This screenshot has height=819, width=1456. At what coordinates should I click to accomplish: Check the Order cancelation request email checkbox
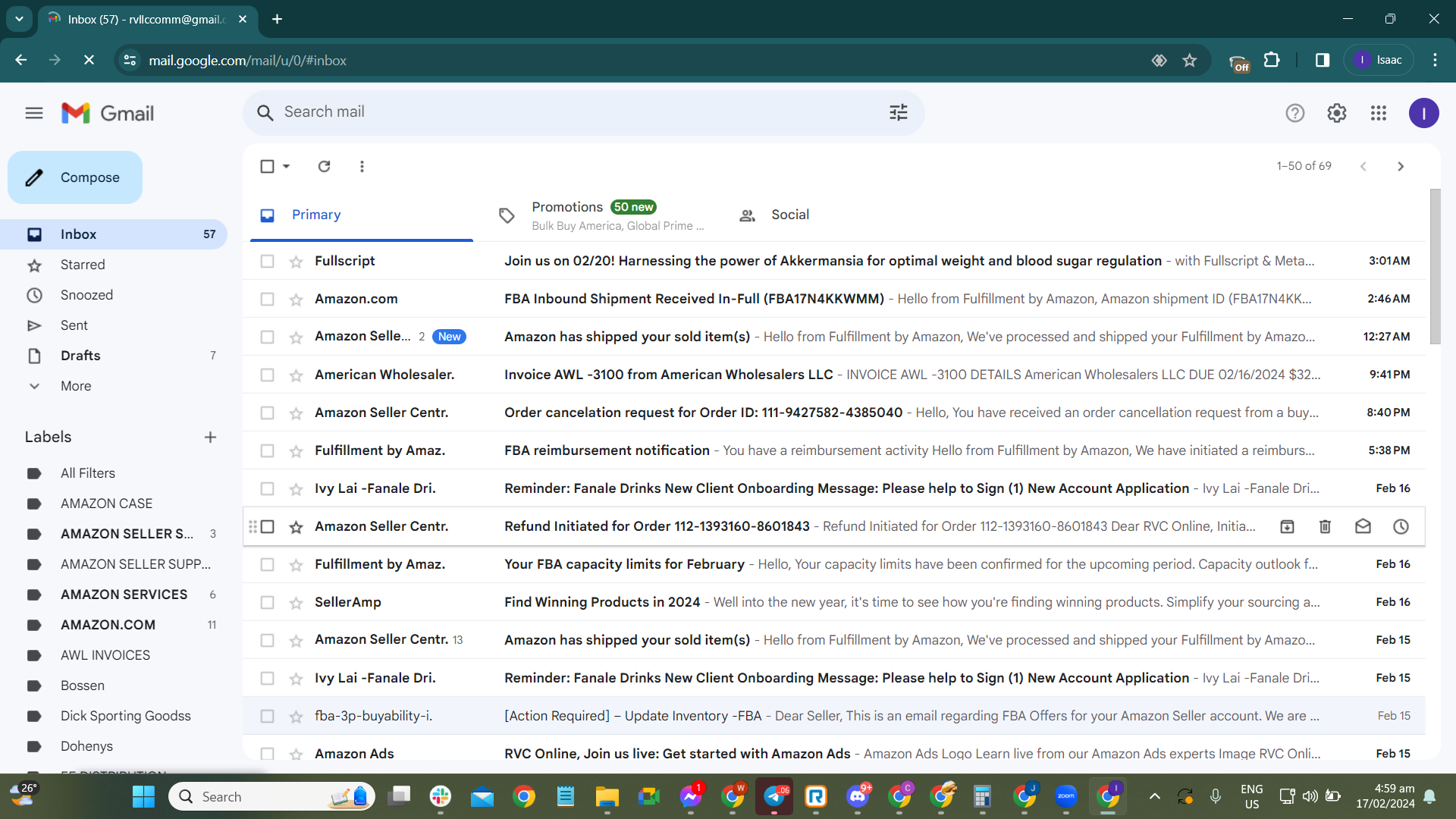coord(267,413)
